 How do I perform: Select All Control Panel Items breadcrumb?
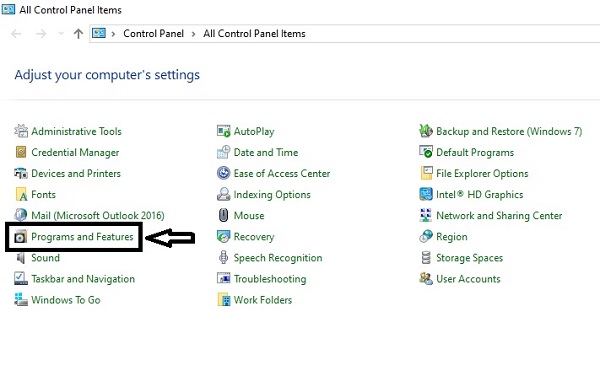pos(254,34)
